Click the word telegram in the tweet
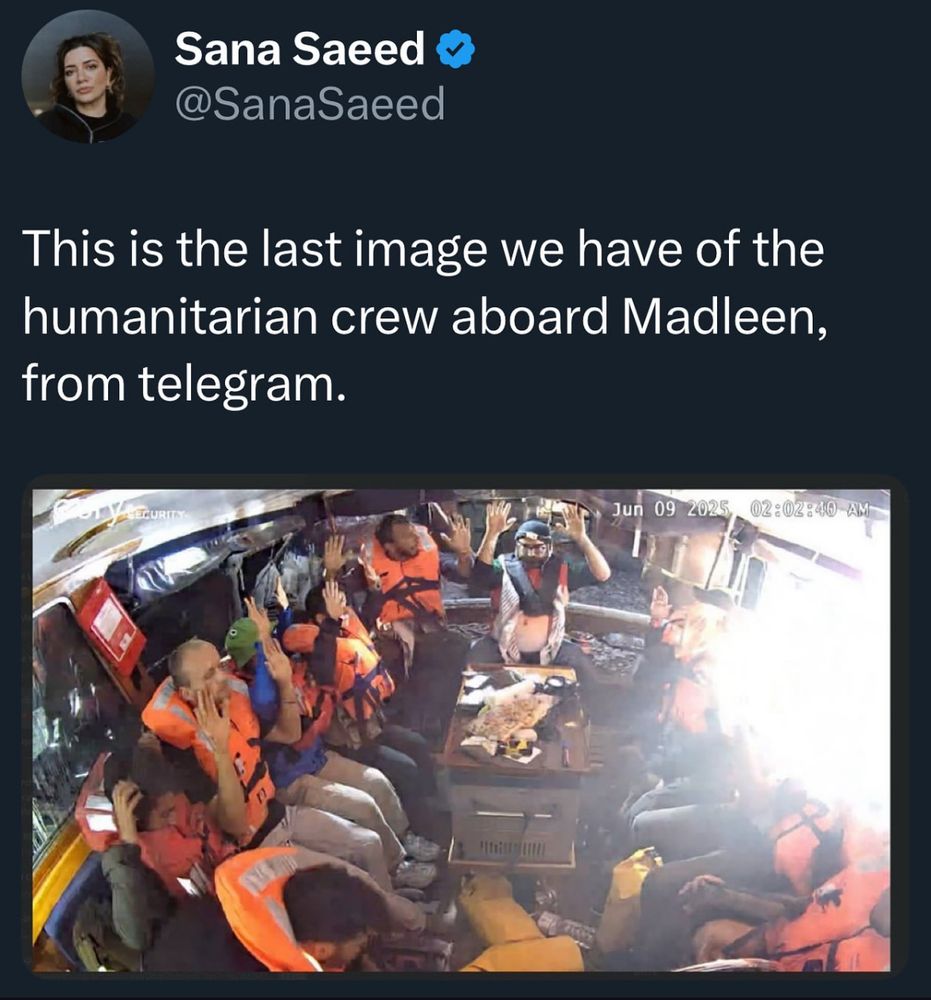Image resolution: width=931 pixels, height=1000 pixels. [x=237, y=385]
